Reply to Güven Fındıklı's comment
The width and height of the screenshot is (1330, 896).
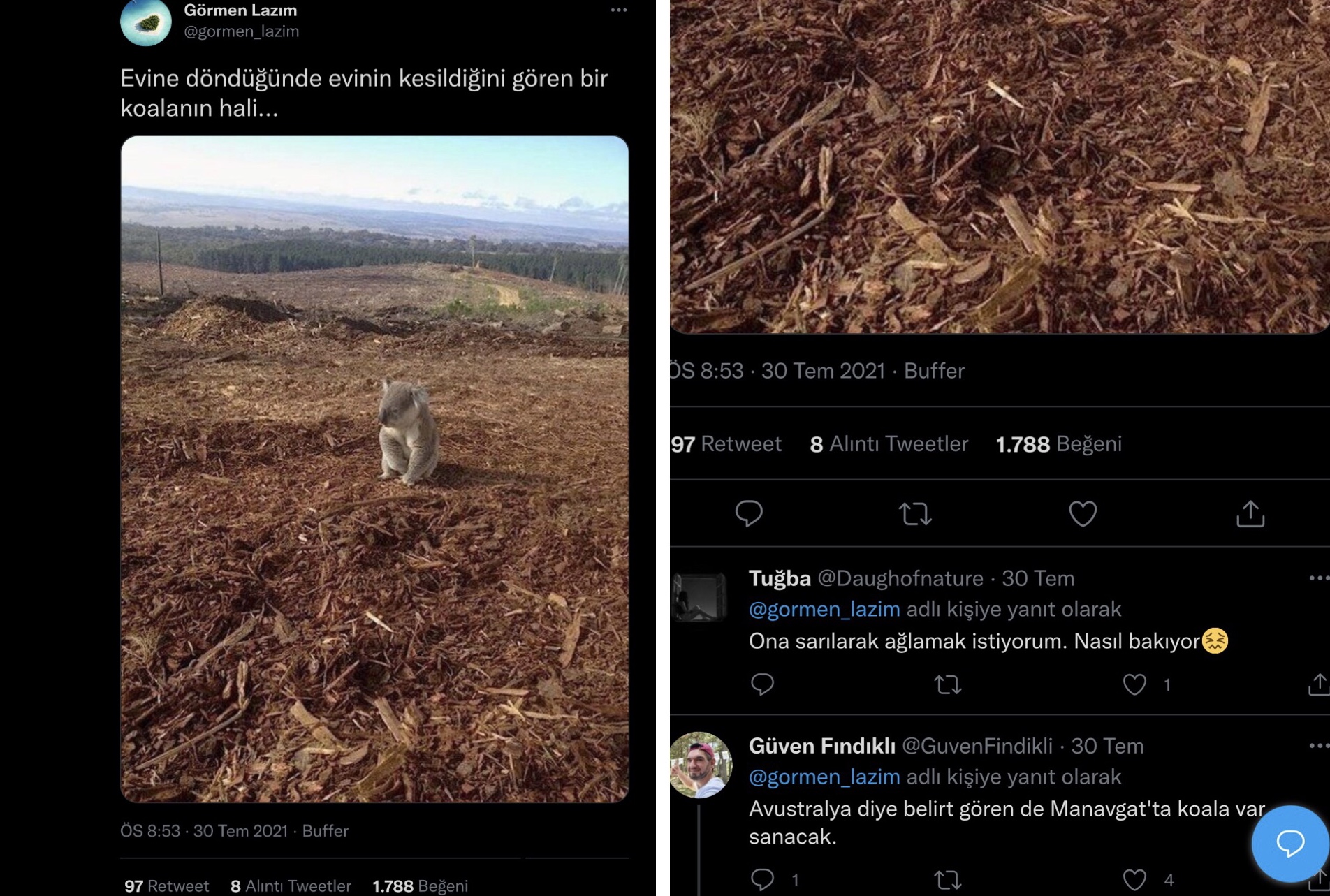[762, 879]
